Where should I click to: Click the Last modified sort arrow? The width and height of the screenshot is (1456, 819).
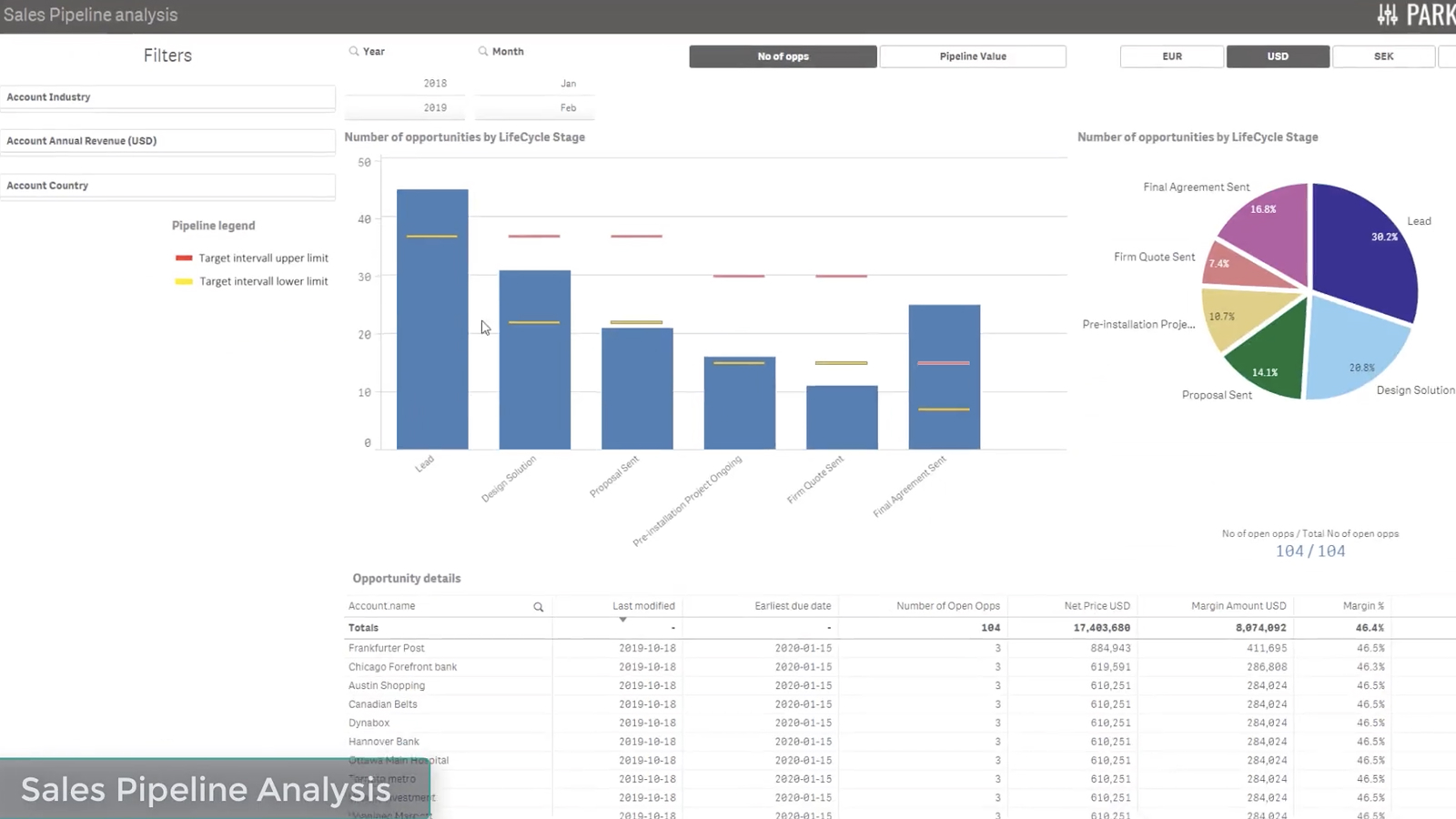[623, 620]
